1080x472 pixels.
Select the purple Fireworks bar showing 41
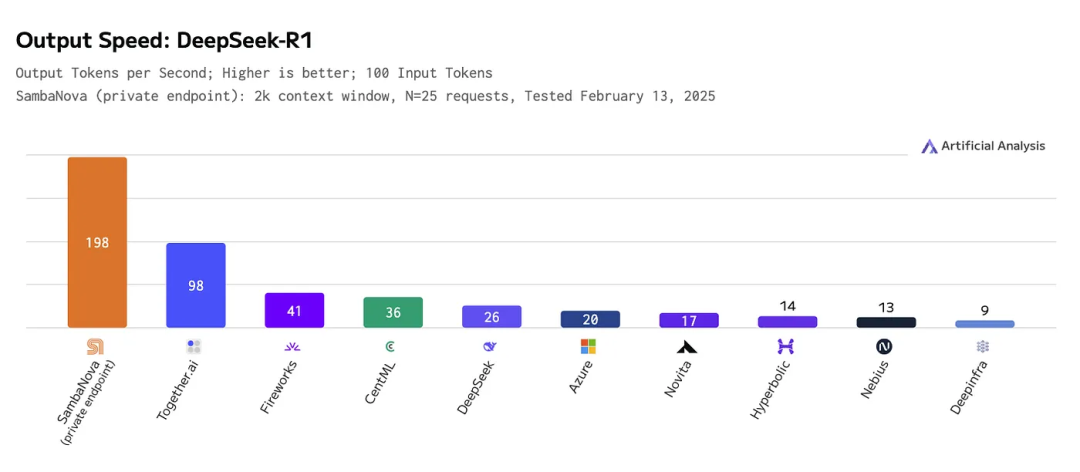click(294, 310)
